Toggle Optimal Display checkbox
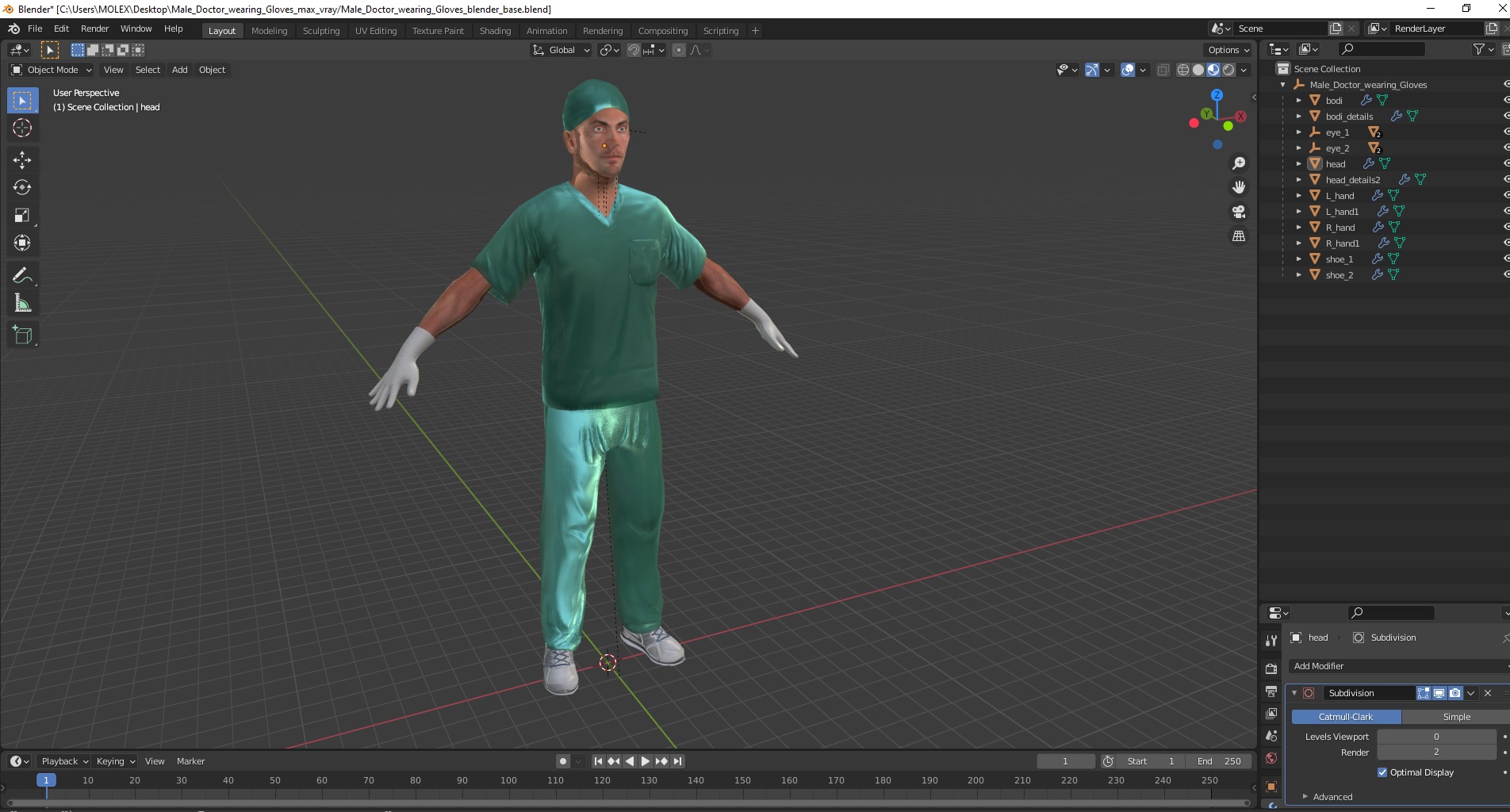The image size is (1510, 812). click(x=1382, y=772)
